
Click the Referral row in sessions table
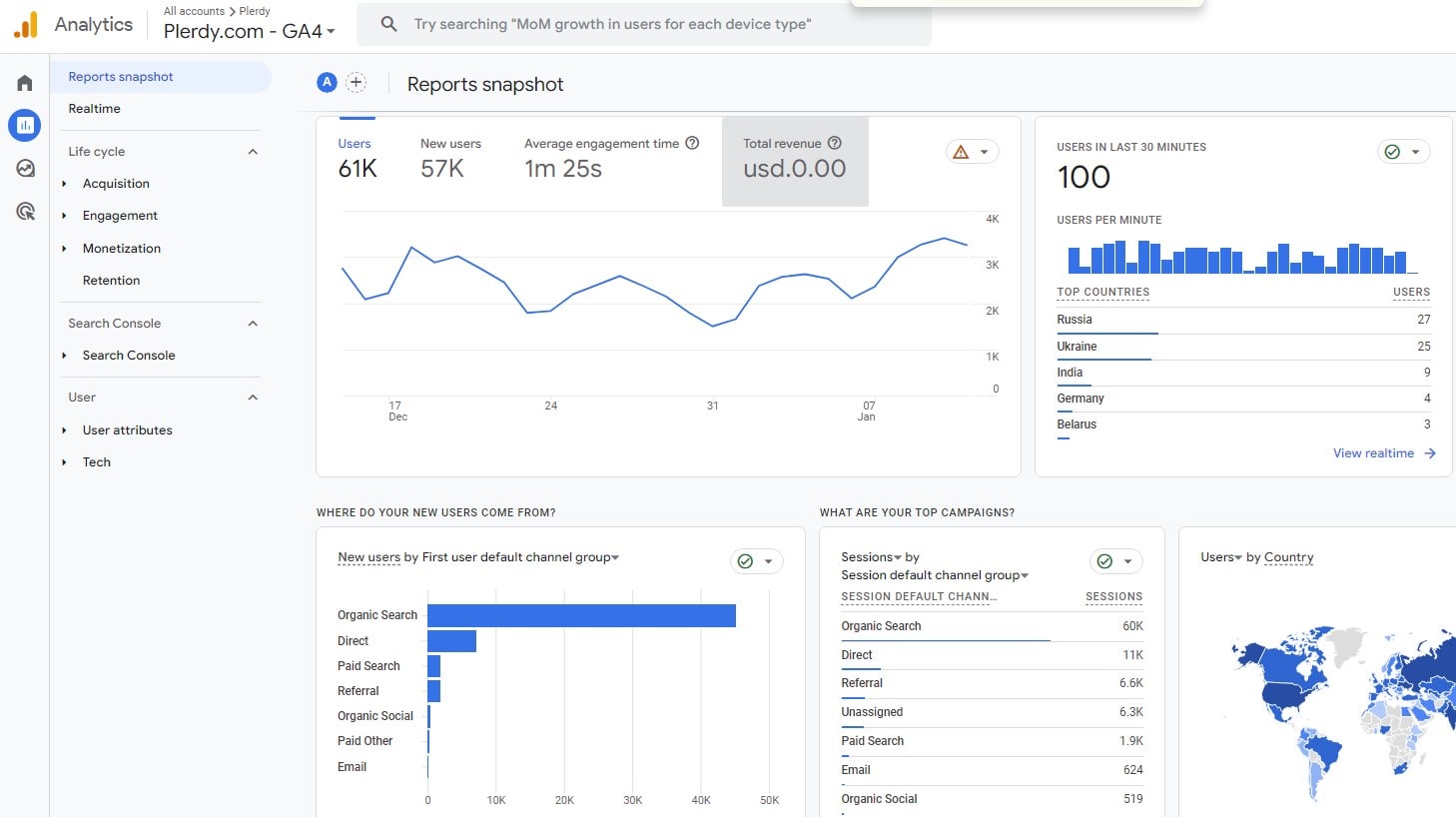click(x=992, y=684)
